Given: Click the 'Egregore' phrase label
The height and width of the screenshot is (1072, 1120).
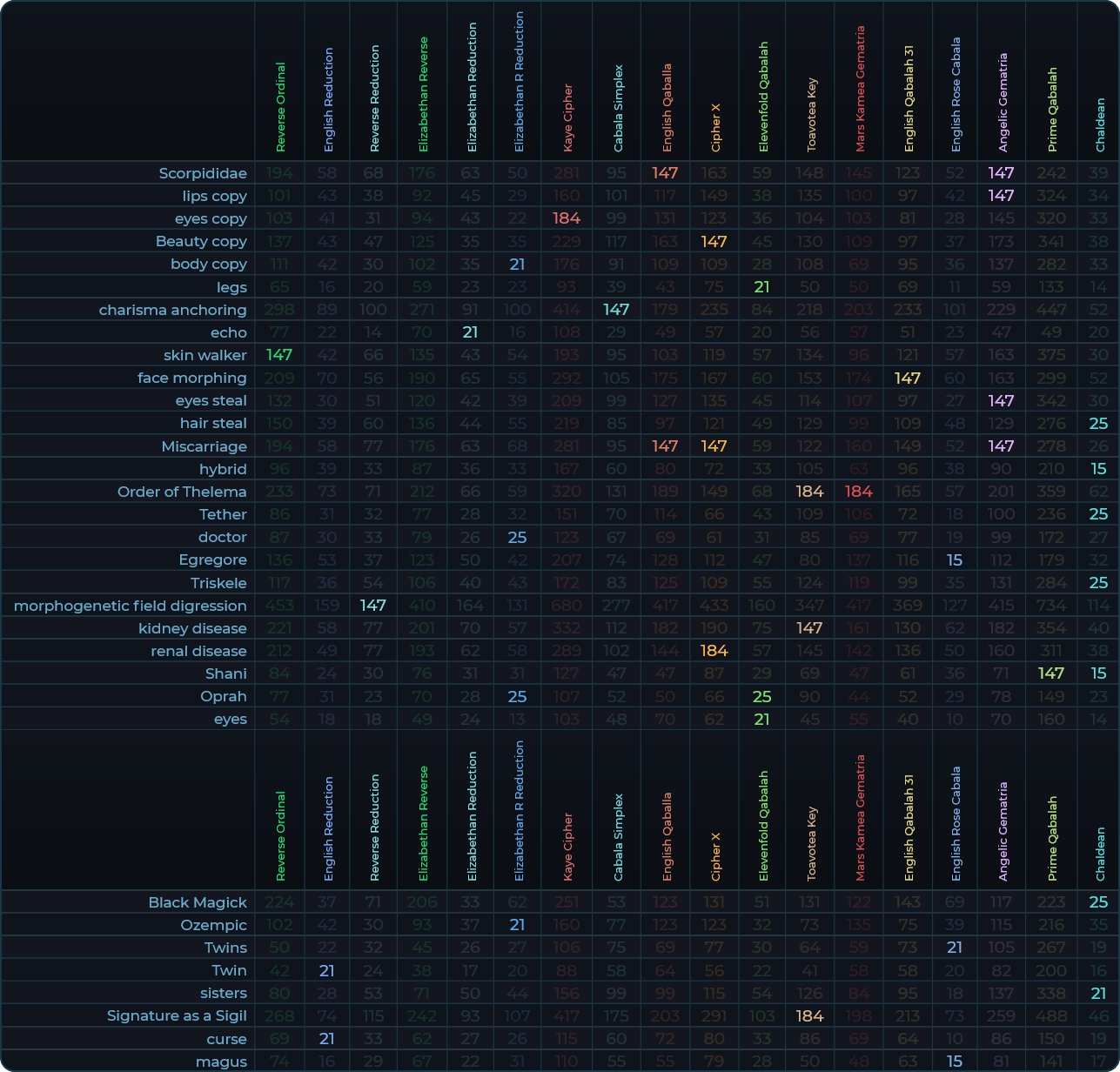Looking at the screenshot, I should point(212,559).
